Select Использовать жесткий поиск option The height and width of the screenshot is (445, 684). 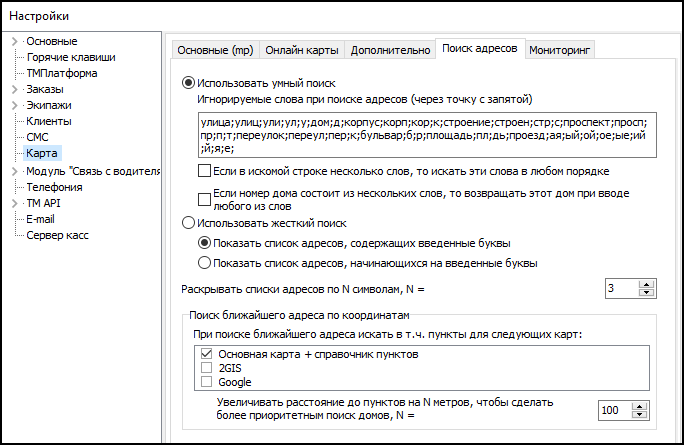click(x=188, y=223)
